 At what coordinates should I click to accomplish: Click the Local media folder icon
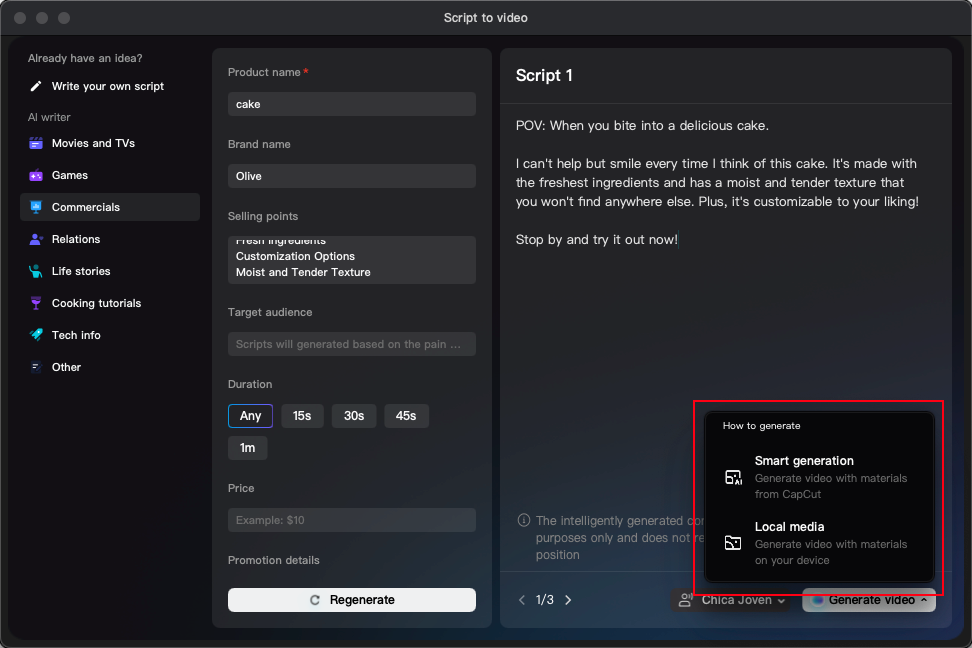click(733, 543)
